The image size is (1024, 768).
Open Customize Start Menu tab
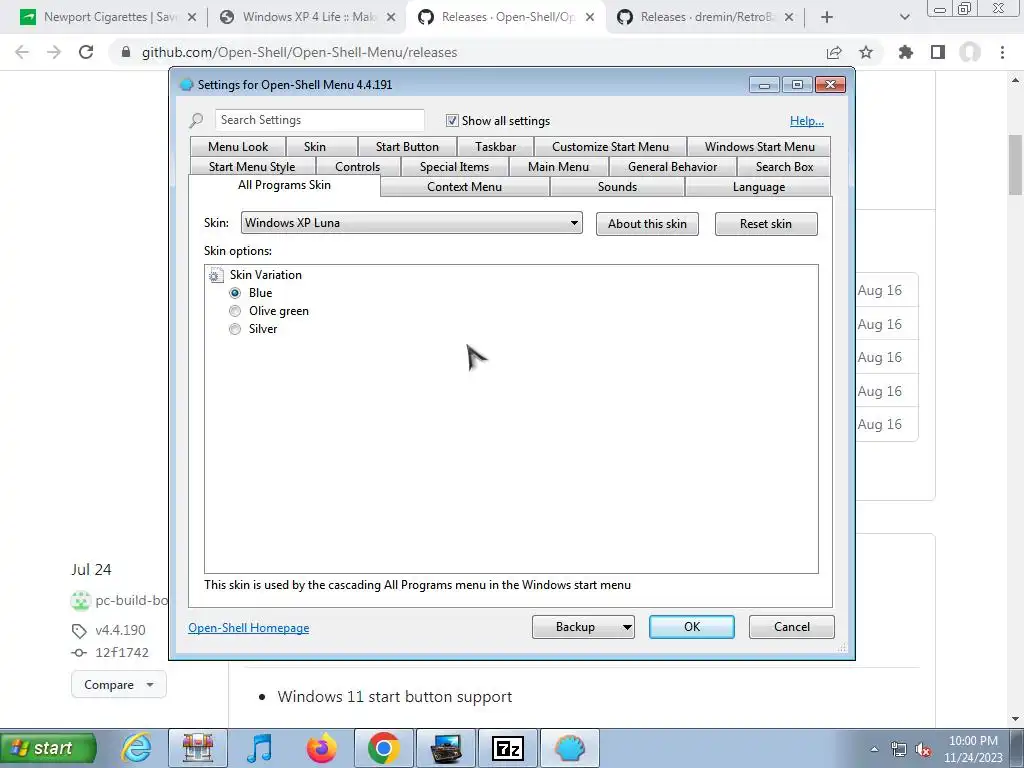(x=611, y=146)
